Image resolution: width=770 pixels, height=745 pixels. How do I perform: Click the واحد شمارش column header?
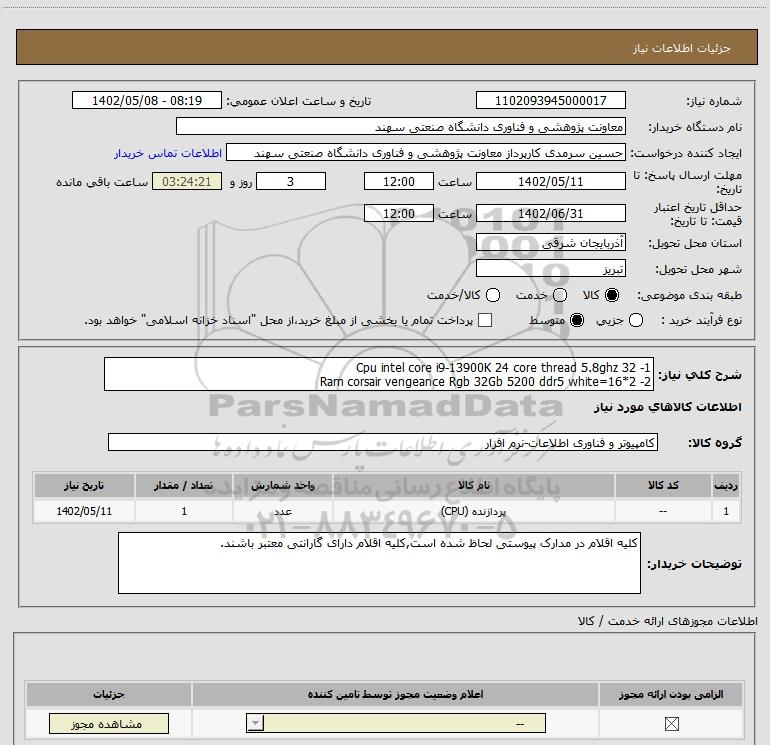pos(283,485)
